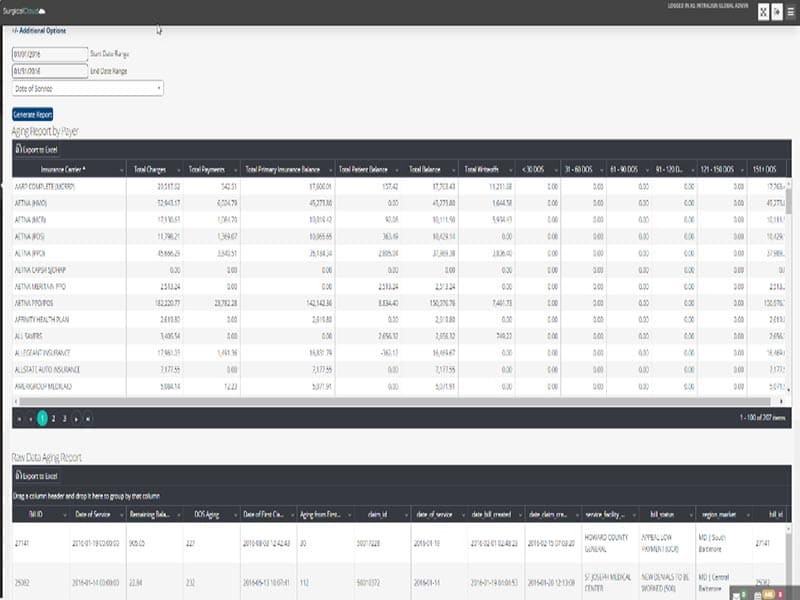Go to the next page arrow
This screenshot has height=600, width=800.
pos(76,418)
